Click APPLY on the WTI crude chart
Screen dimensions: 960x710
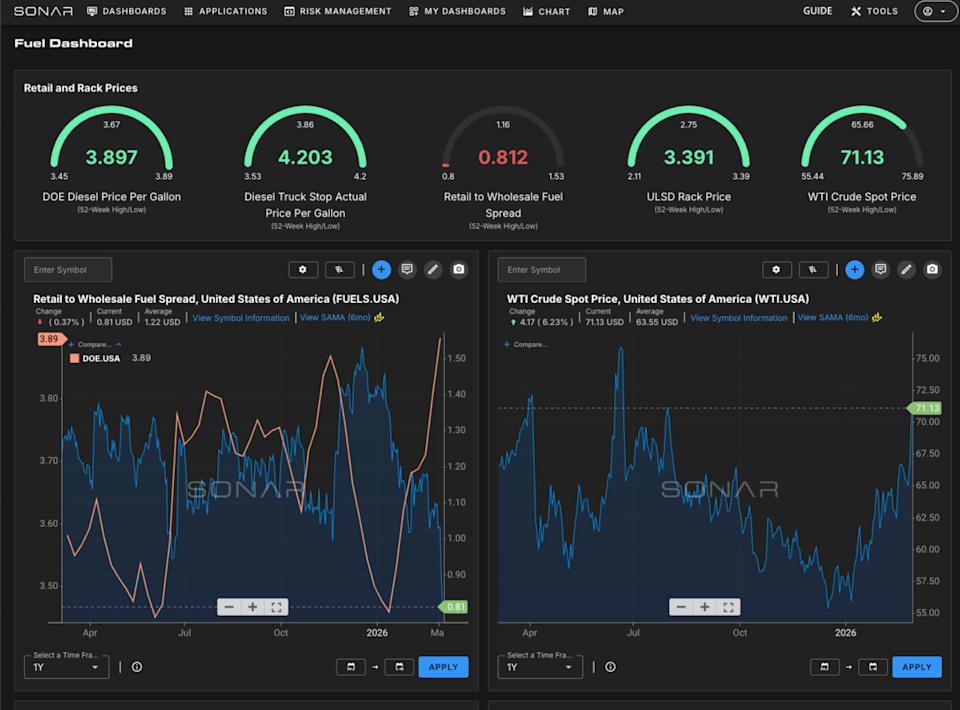(916, 667)
